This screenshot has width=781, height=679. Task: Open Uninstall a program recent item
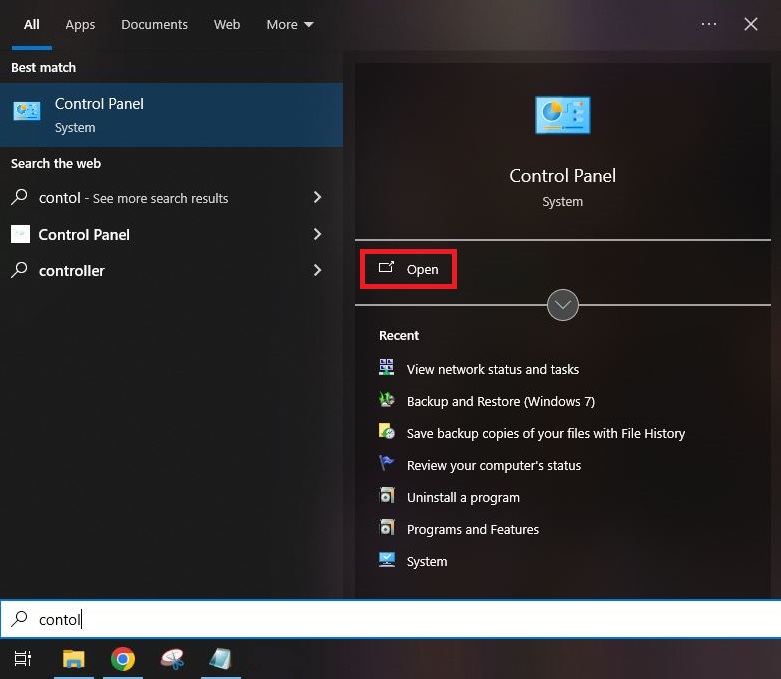point(463,497)
